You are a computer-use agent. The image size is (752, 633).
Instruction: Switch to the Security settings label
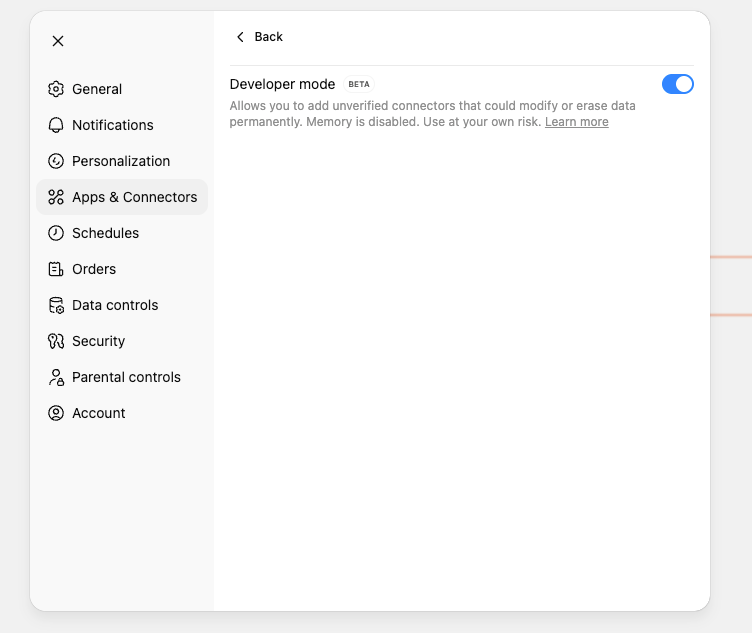click(98, 341)
